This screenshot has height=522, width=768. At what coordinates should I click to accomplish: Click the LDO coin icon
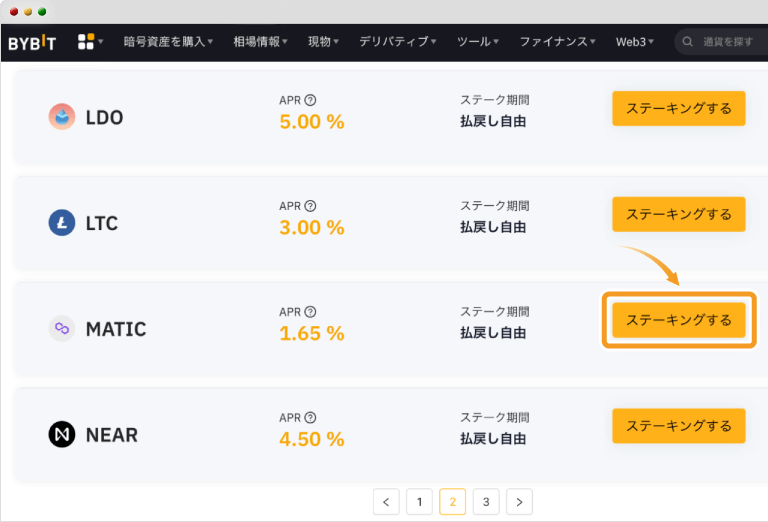click(62, 117)
